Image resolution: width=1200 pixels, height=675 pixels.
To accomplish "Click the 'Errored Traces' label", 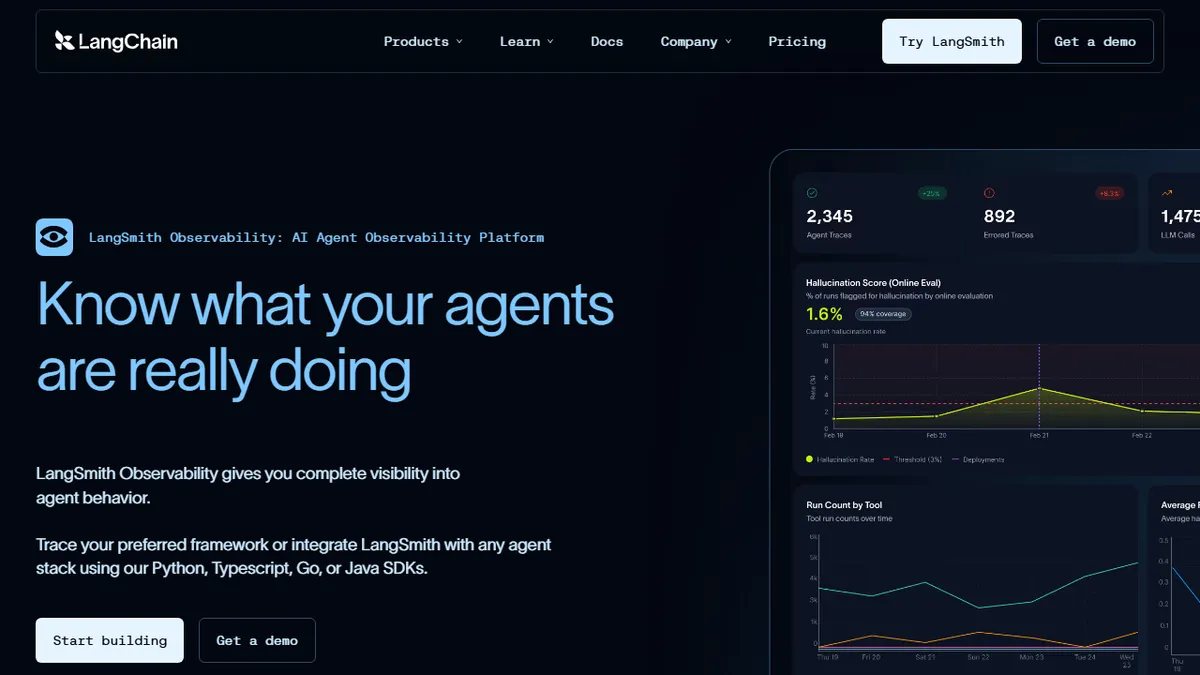I will pos(1009,235).
